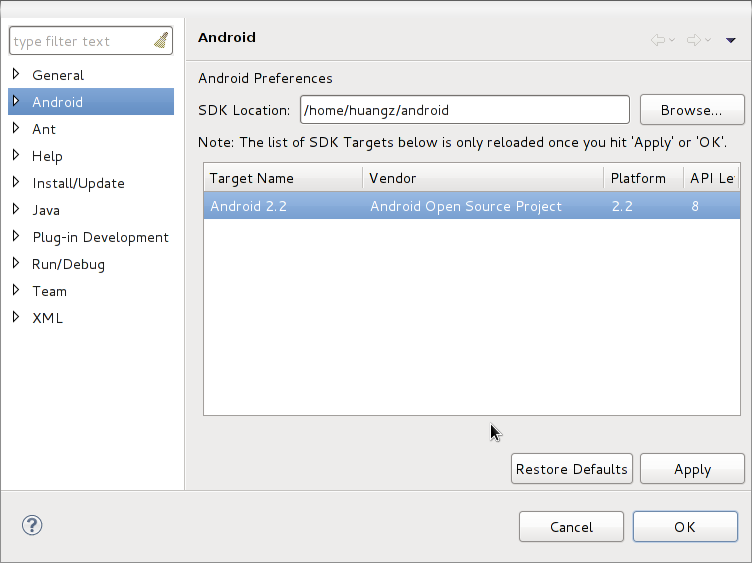
Task: Click the Cancel button
Action: (x=571, y=527)
